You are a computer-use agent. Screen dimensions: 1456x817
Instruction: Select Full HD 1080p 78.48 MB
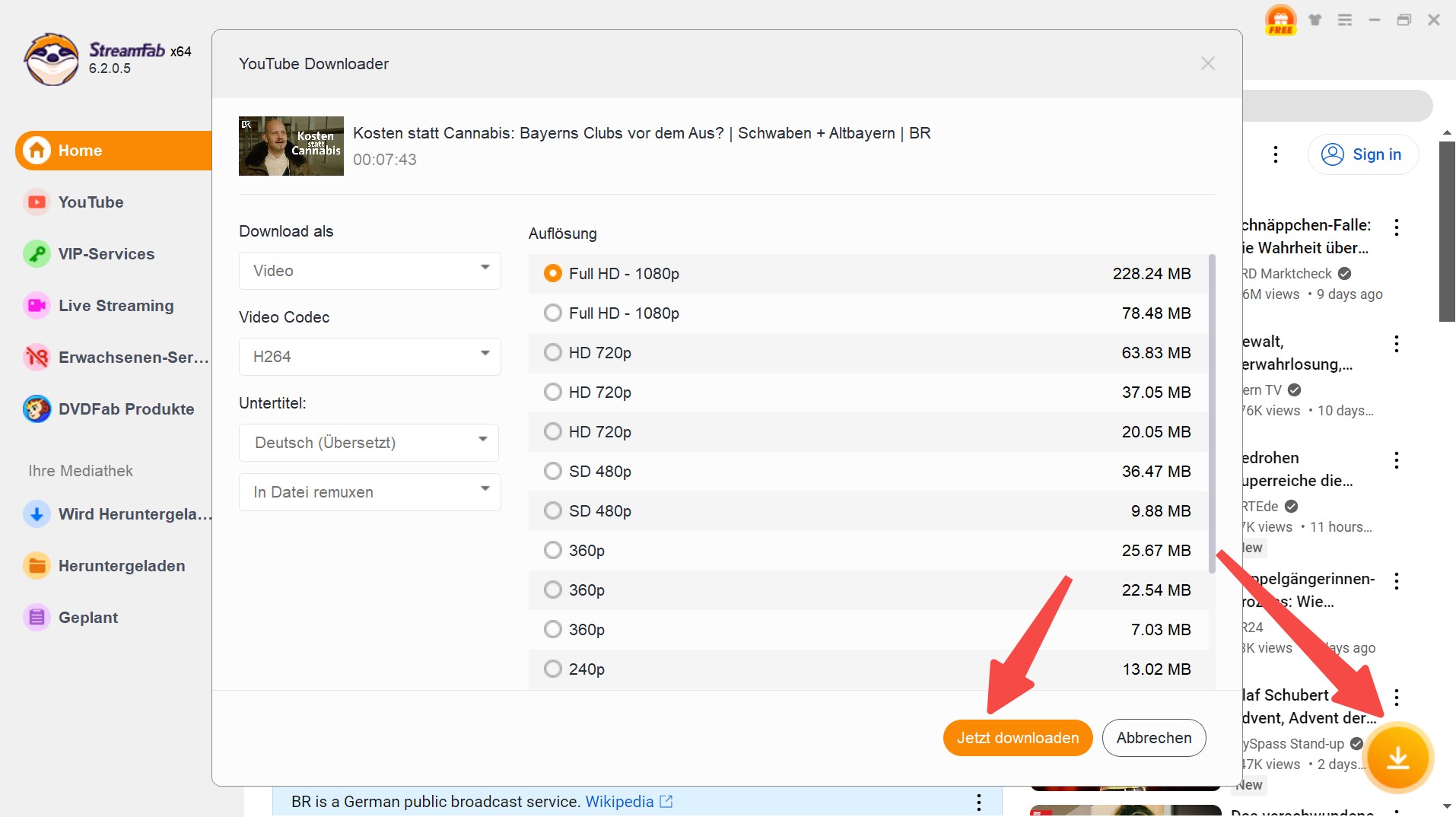(868, 313)
